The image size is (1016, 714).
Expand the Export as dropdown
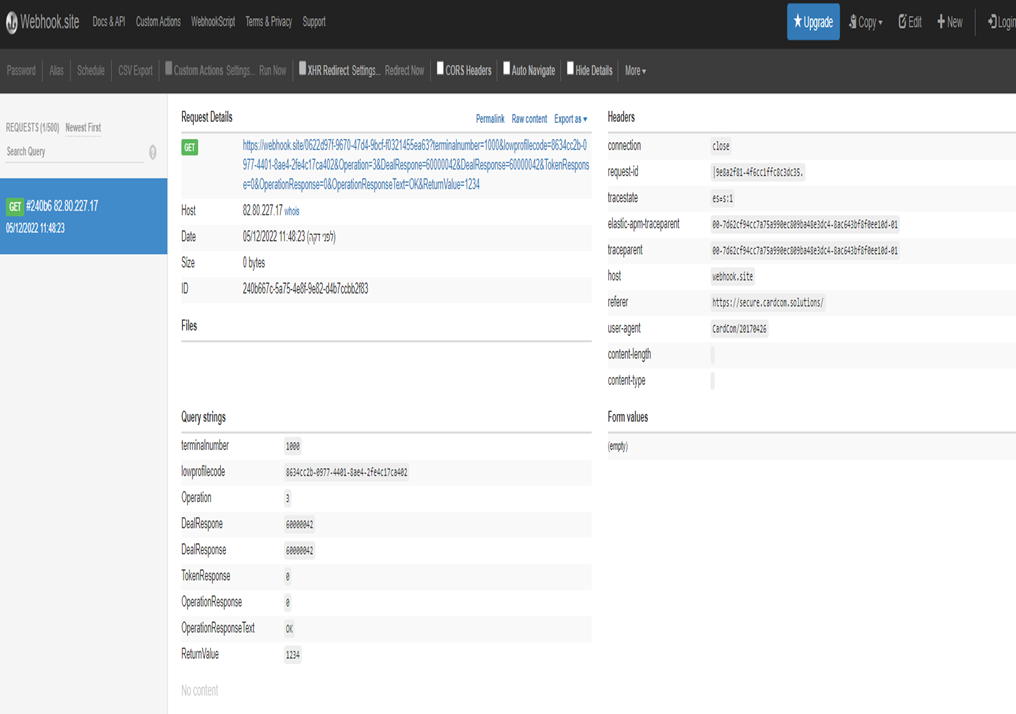tap(570, 119)
